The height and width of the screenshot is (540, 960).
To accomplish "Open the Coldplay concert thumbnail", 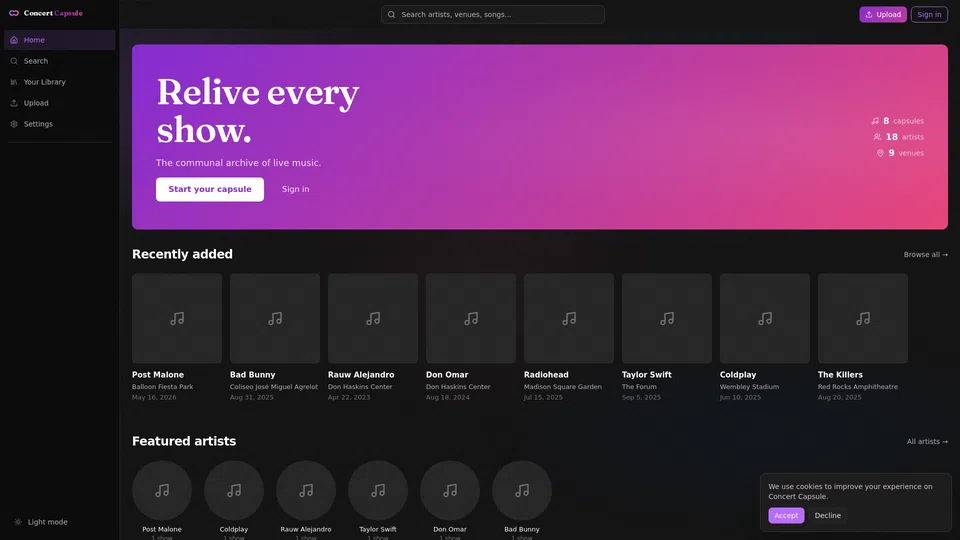I will (x=765, y=318).
